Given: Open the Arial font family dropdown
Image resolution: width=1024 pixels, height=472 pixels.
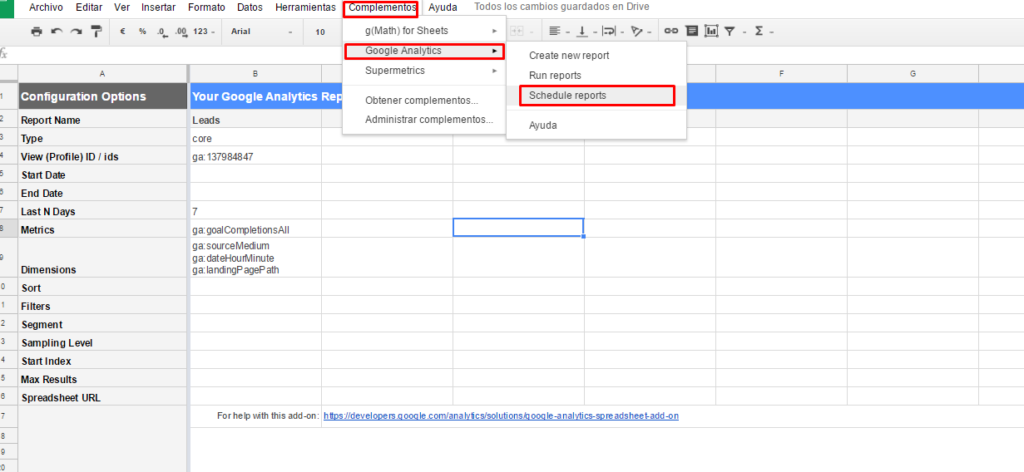Looking at the screenshot, I should point(262,31).
